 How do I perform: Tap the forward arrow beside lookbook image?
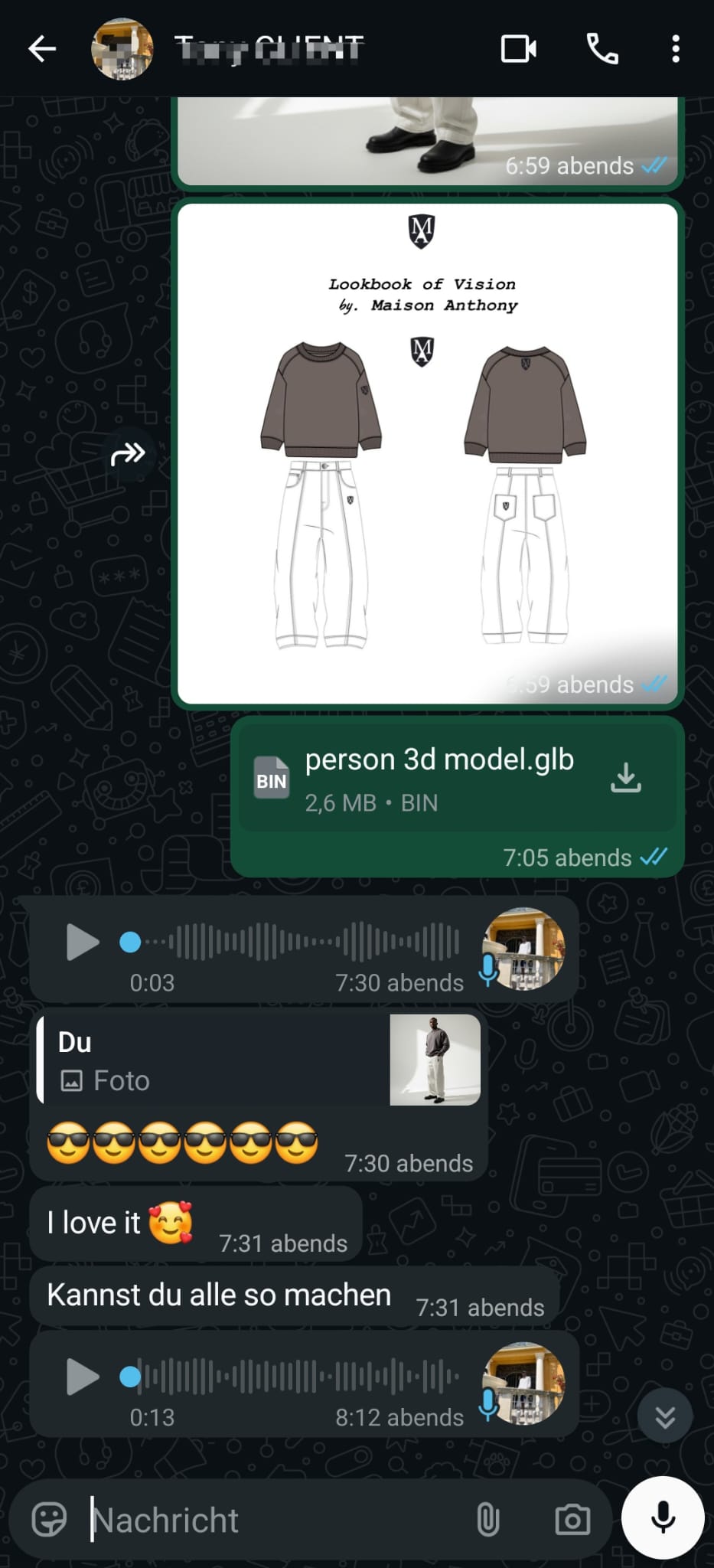(128, 454)
